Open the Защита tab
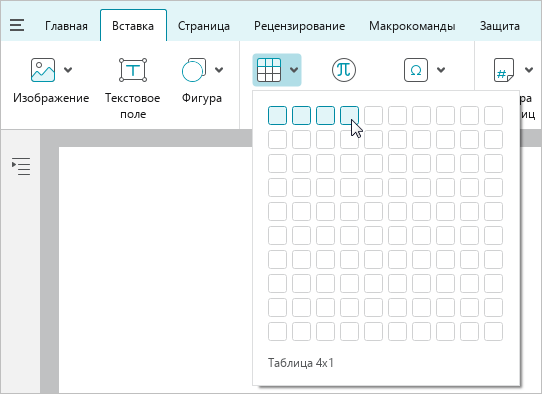542x394 pixels. coord(500,26)
